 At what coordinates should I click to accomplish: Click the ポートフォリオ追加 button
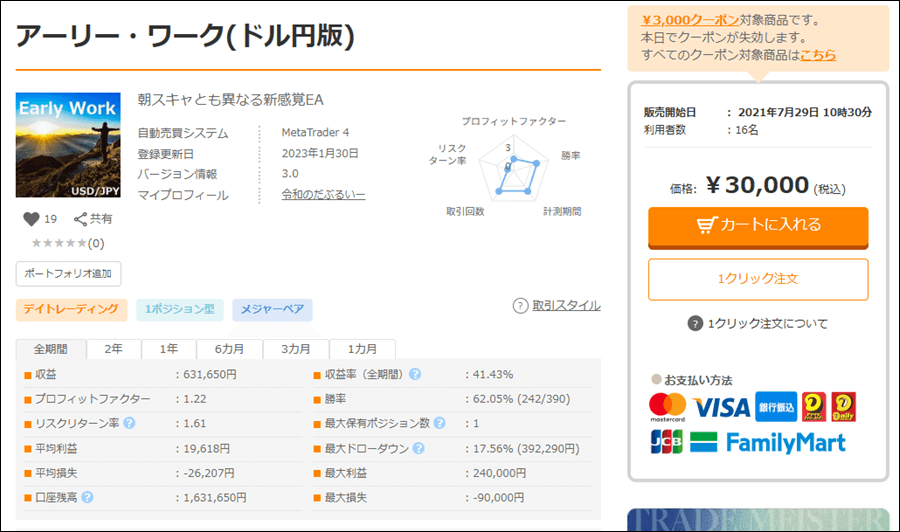(69, 273)
